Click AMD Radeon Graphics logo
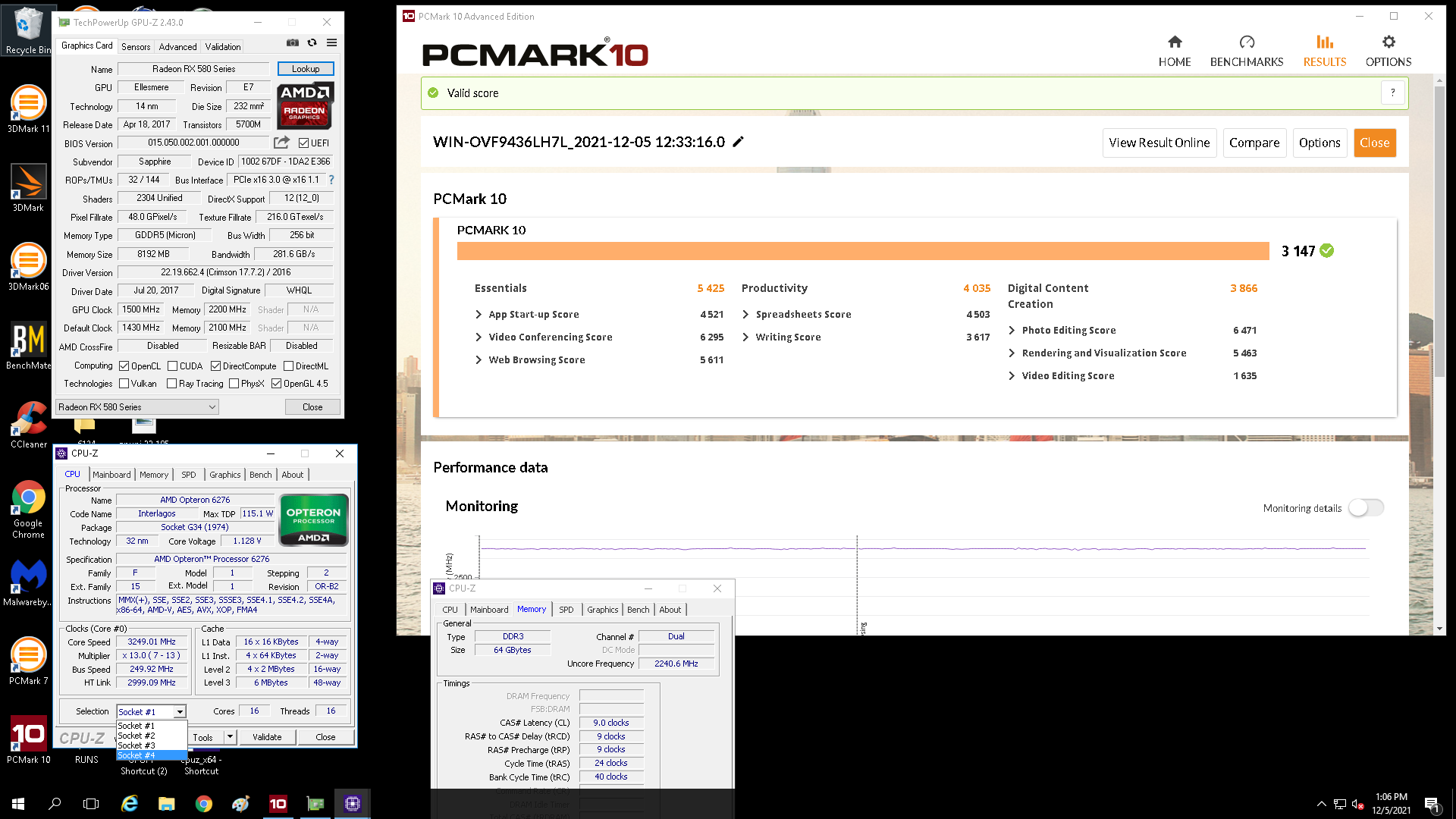 click(305, 105)
